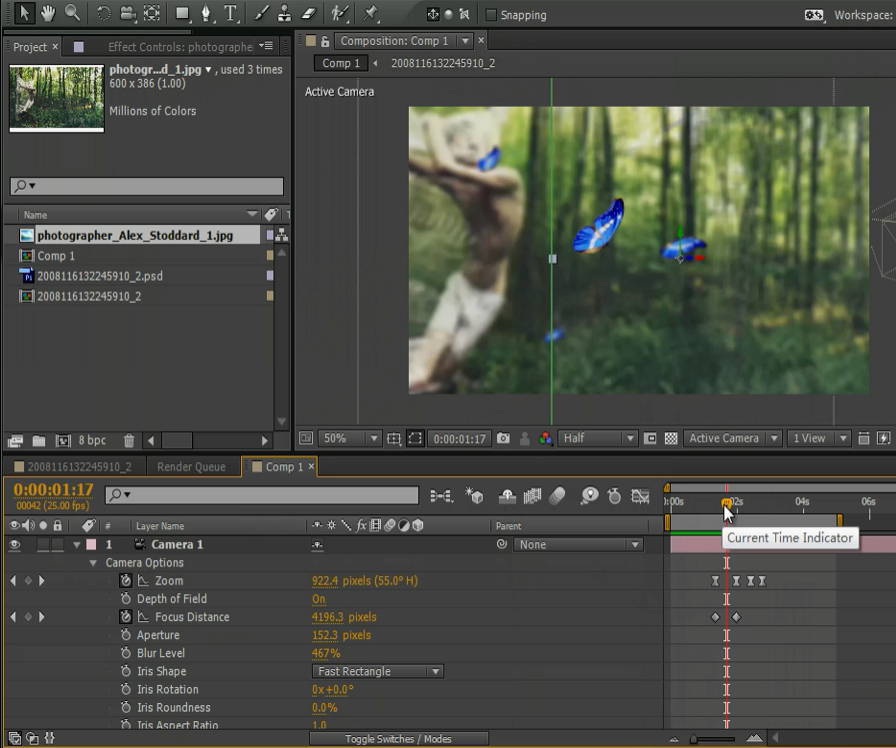Select the Comp 1 timeline tab

point(285,467)
